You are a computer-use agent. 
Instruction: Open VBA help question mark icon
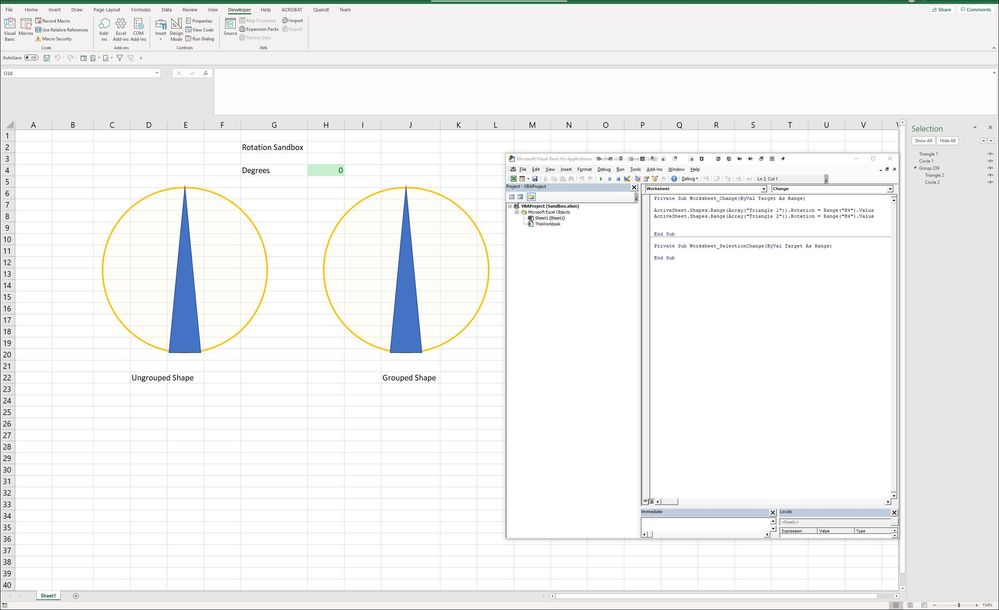674,178
